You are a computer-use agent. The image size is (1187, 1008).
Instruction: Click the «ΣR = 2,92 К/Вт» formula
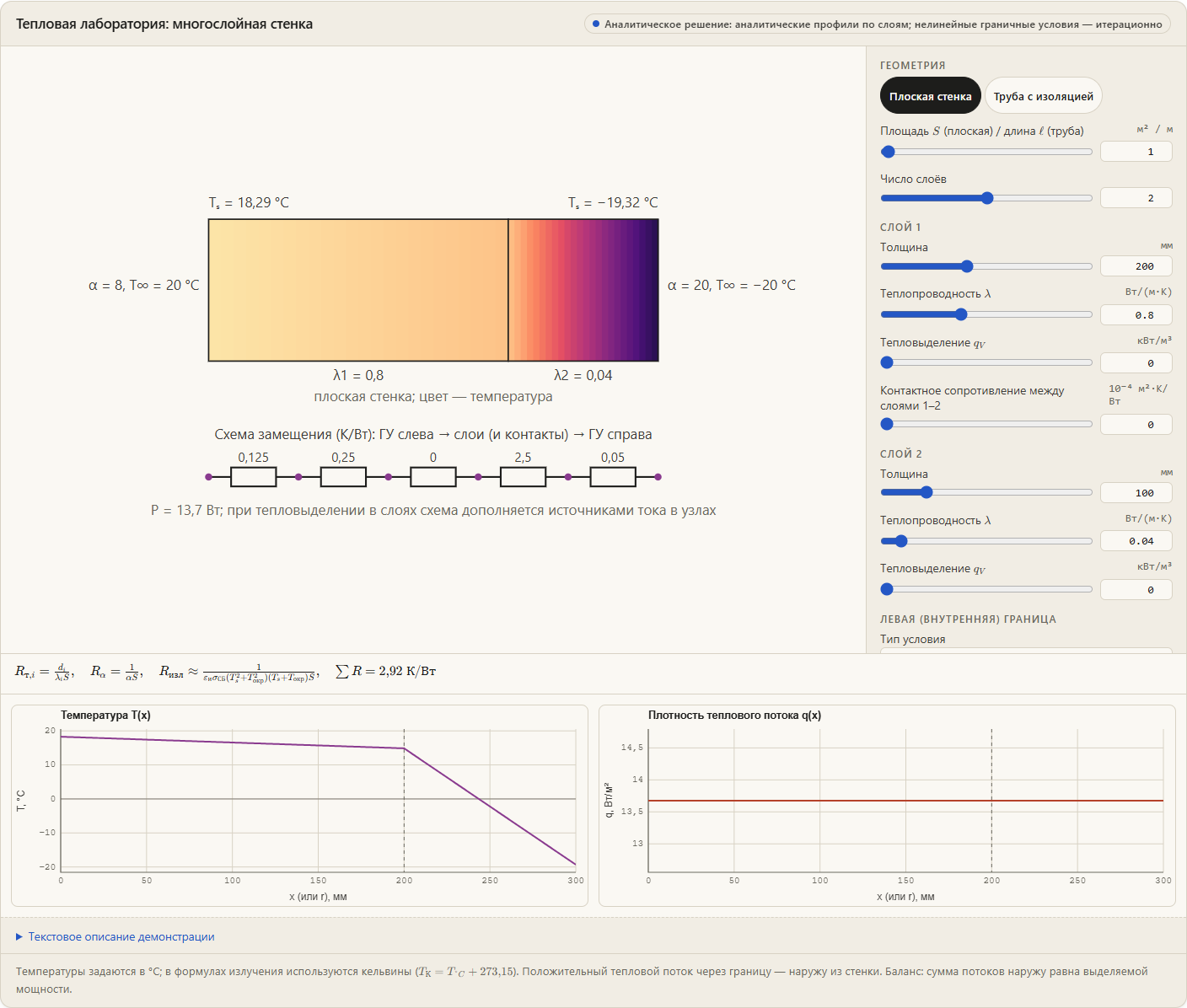pos(385,671)
